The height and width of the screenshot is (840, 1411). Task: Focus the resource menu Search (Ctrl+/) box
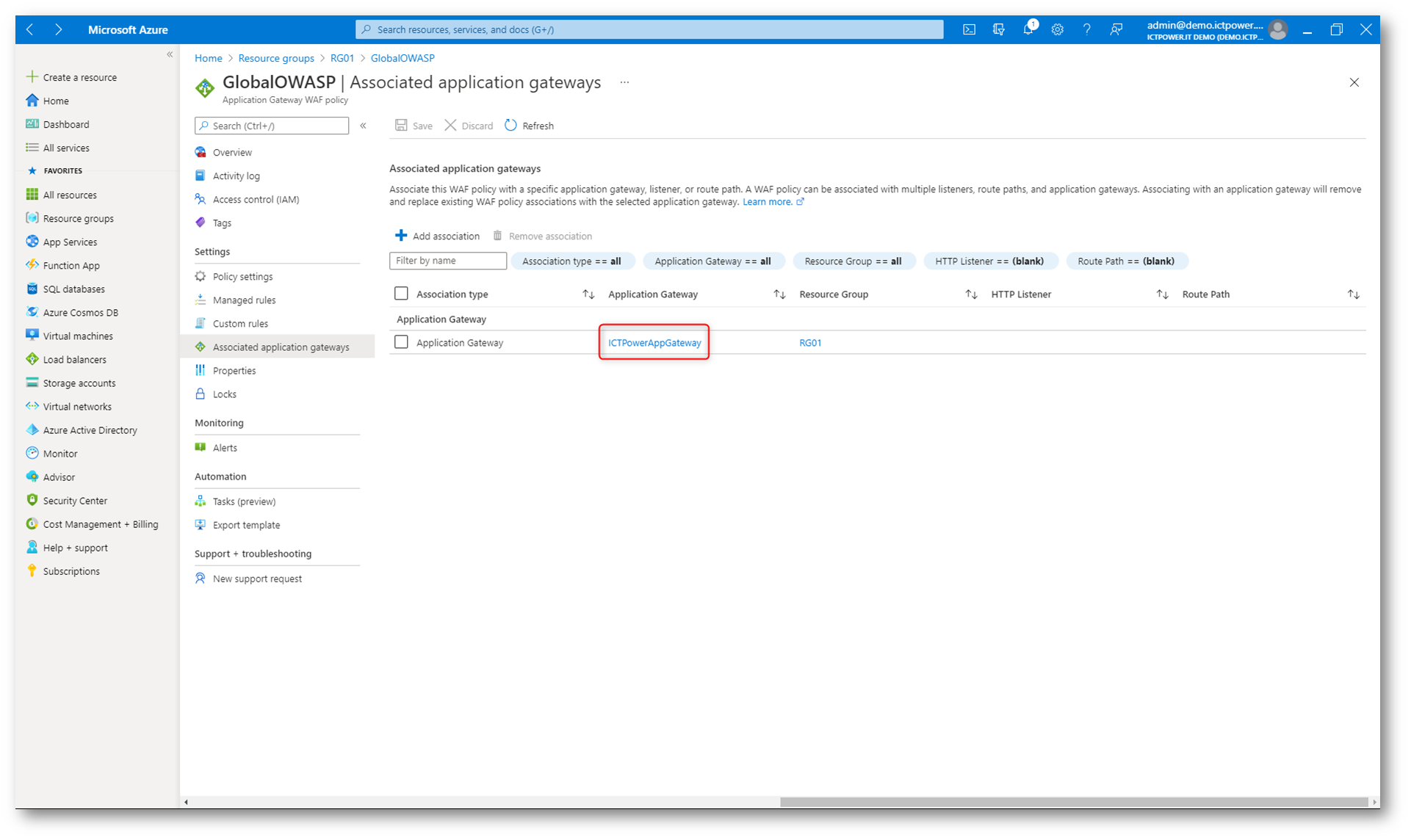coord(271,126)
